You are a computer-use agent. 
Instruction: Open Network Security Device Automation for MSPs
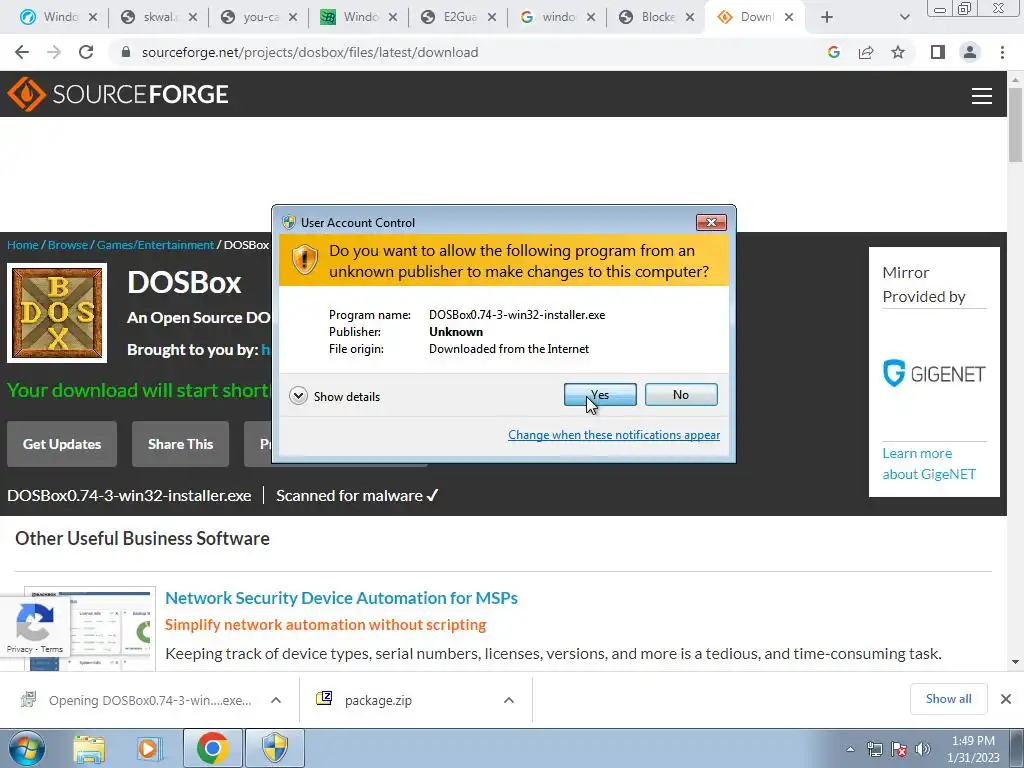point(342,598)
